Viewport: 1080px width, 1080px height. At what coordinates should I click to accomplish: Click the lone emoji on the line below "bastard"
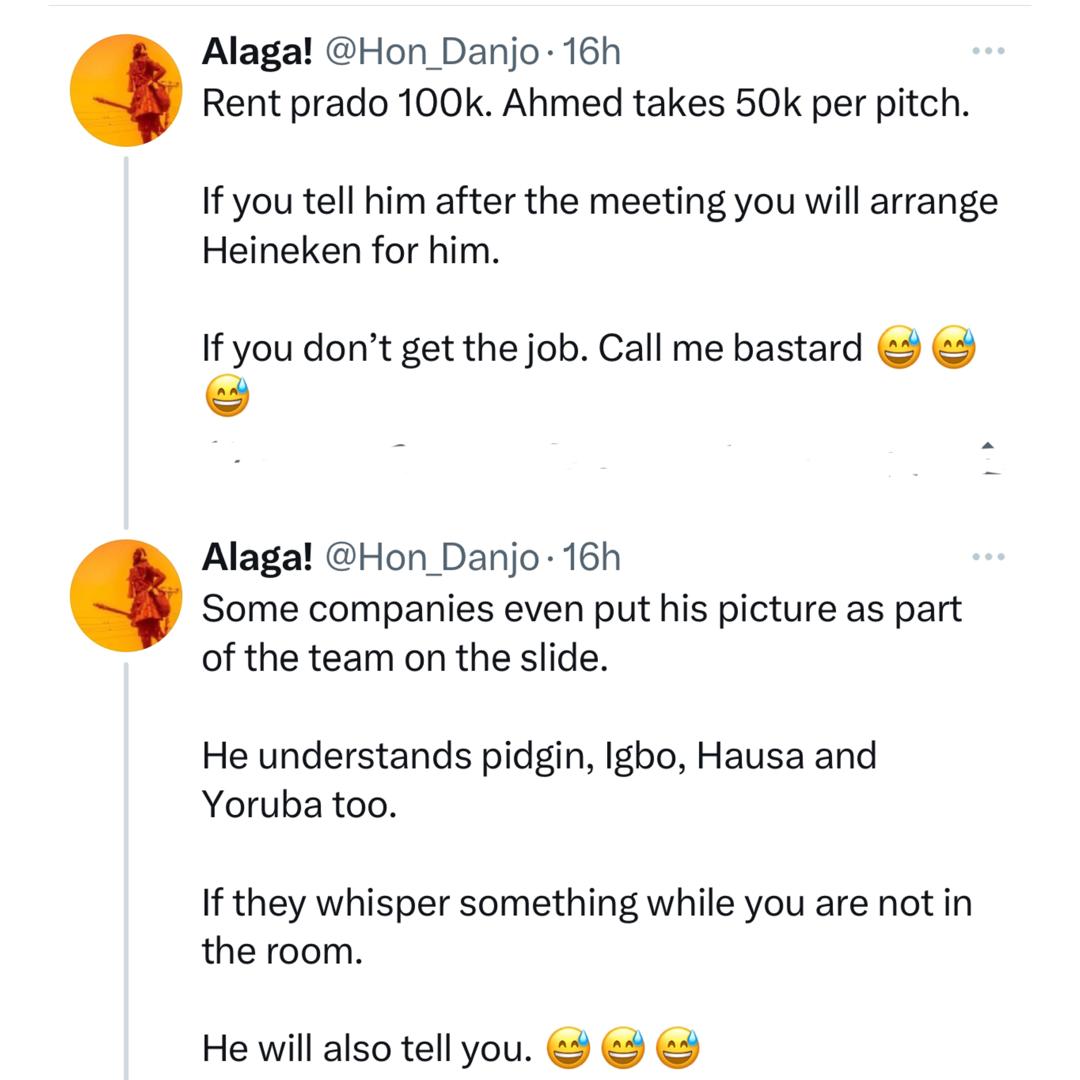225,398
